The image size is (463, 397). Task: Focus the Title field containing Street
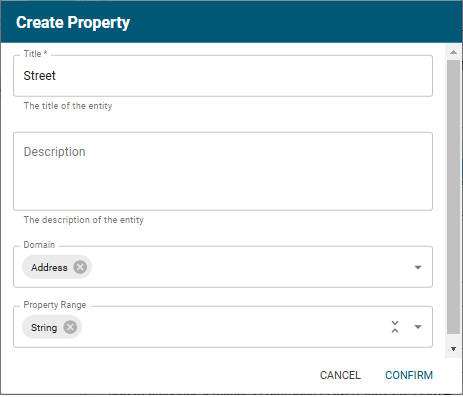tap(223, 76)
